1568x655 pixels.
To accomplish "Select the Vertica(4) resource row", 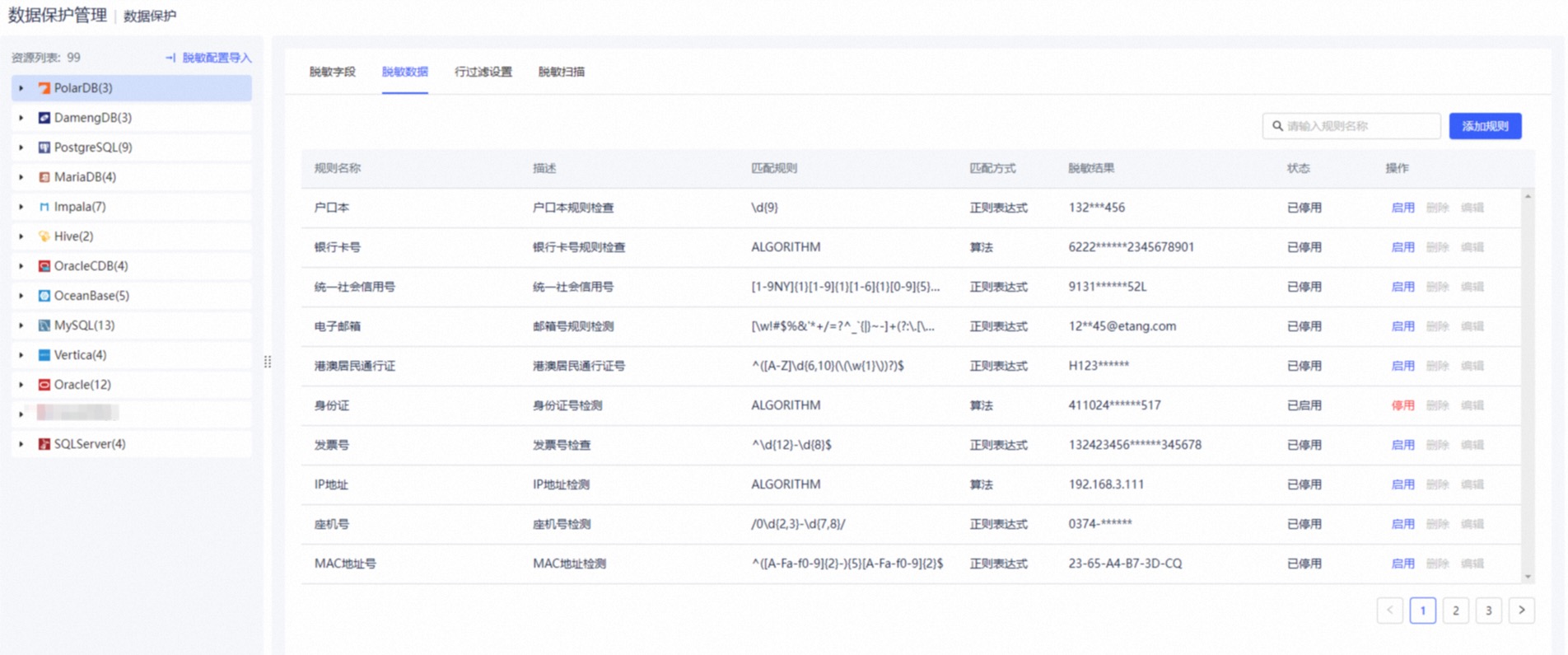I will (132, 355).
